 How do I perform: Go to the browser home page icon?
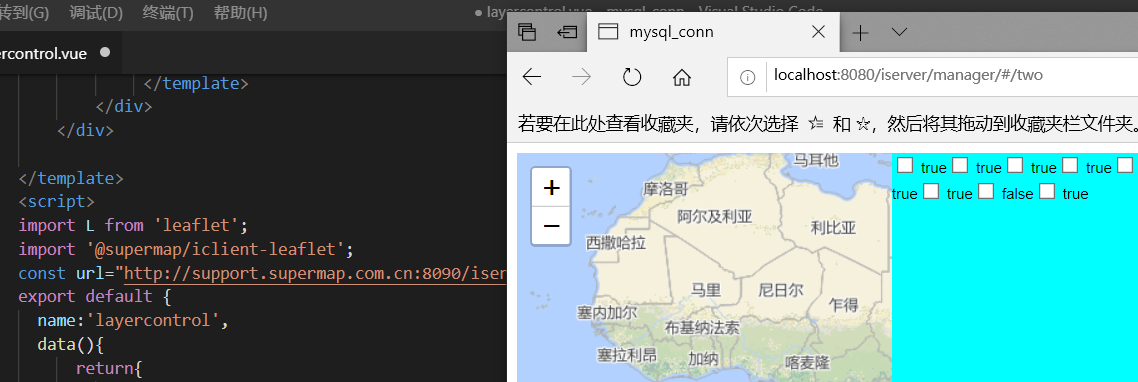pos(681,77)
